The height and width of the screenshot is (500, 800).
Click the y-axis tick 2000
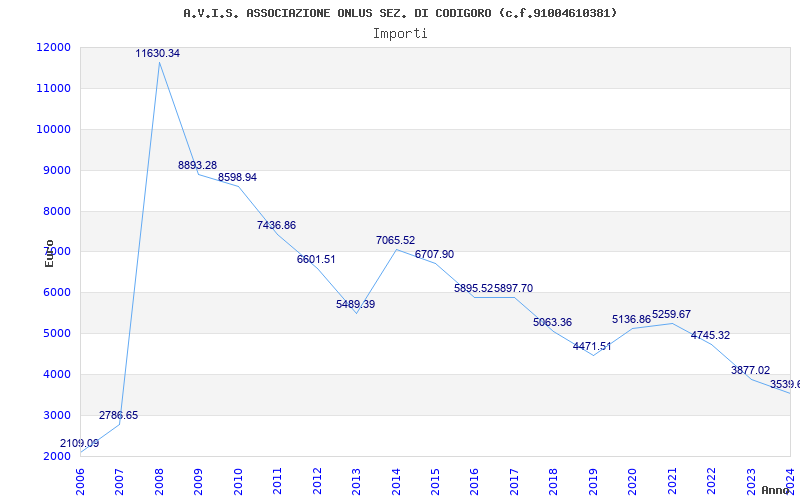[56, 456]
